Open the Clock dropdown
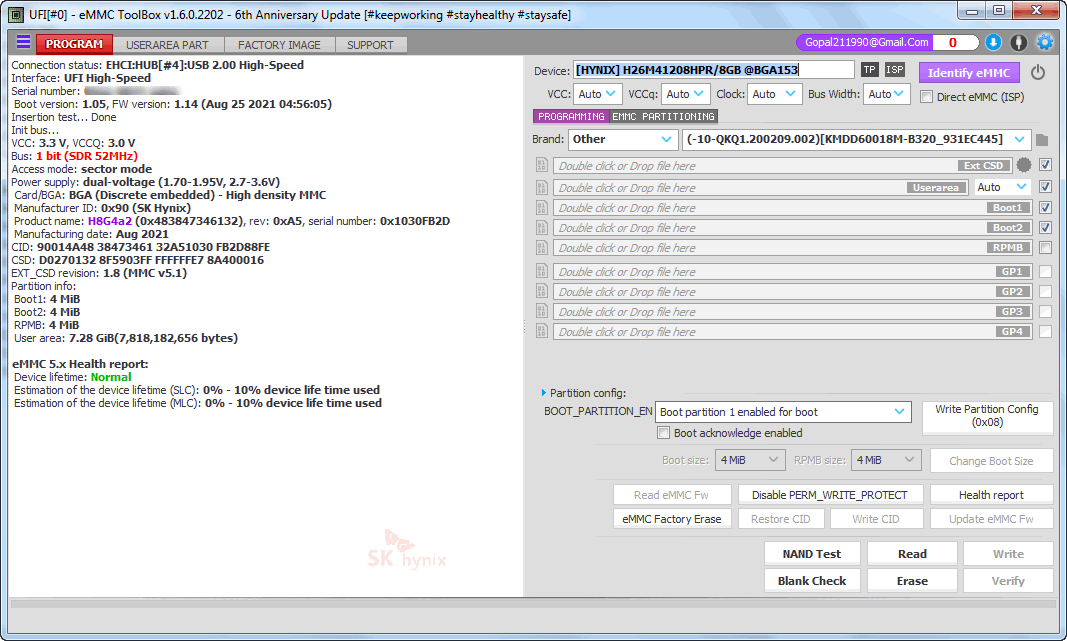The image size is (1067, 641). pos(774,94)
